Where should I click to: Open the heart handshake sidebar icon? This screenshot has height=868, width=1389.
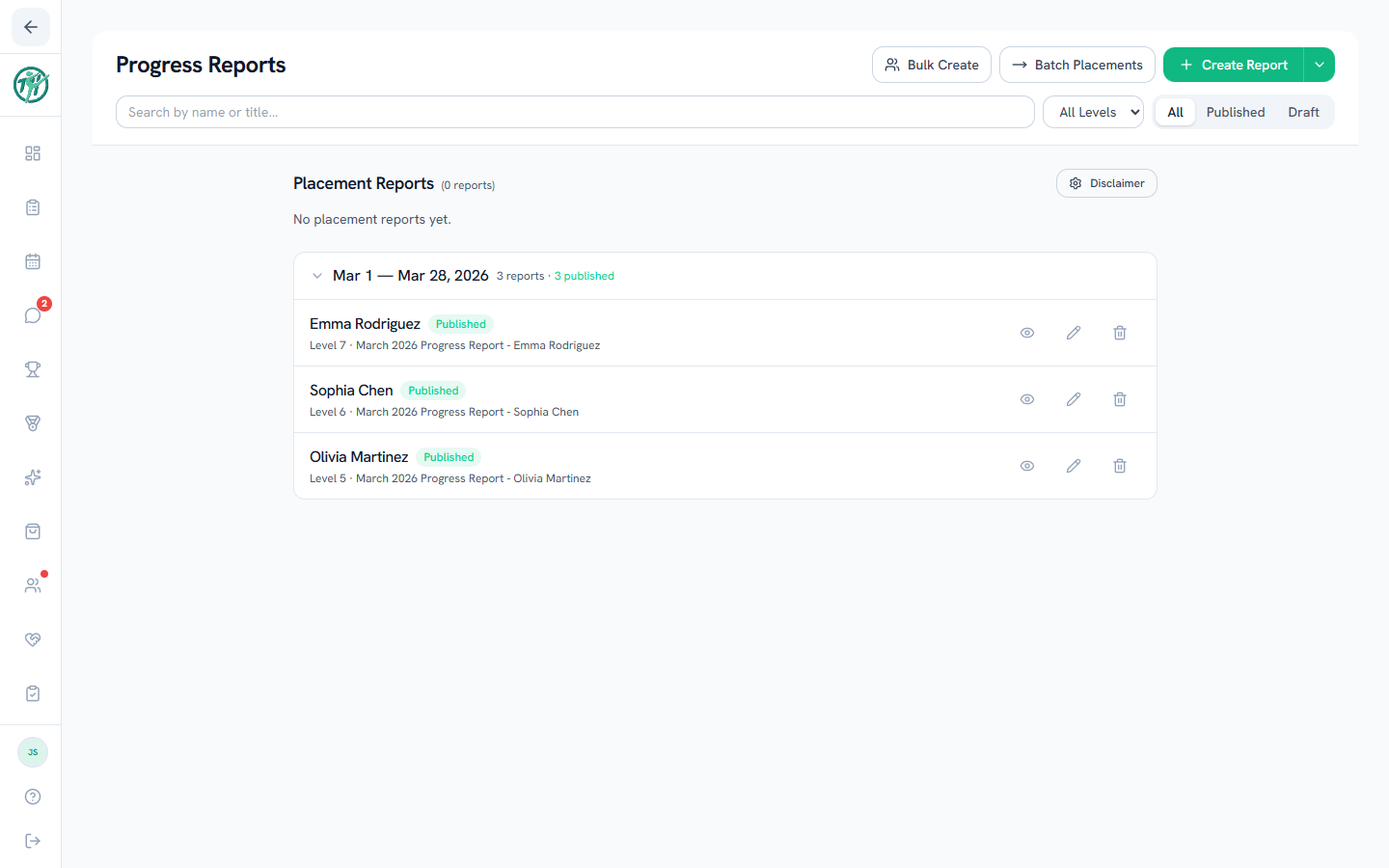click(33, 639)
